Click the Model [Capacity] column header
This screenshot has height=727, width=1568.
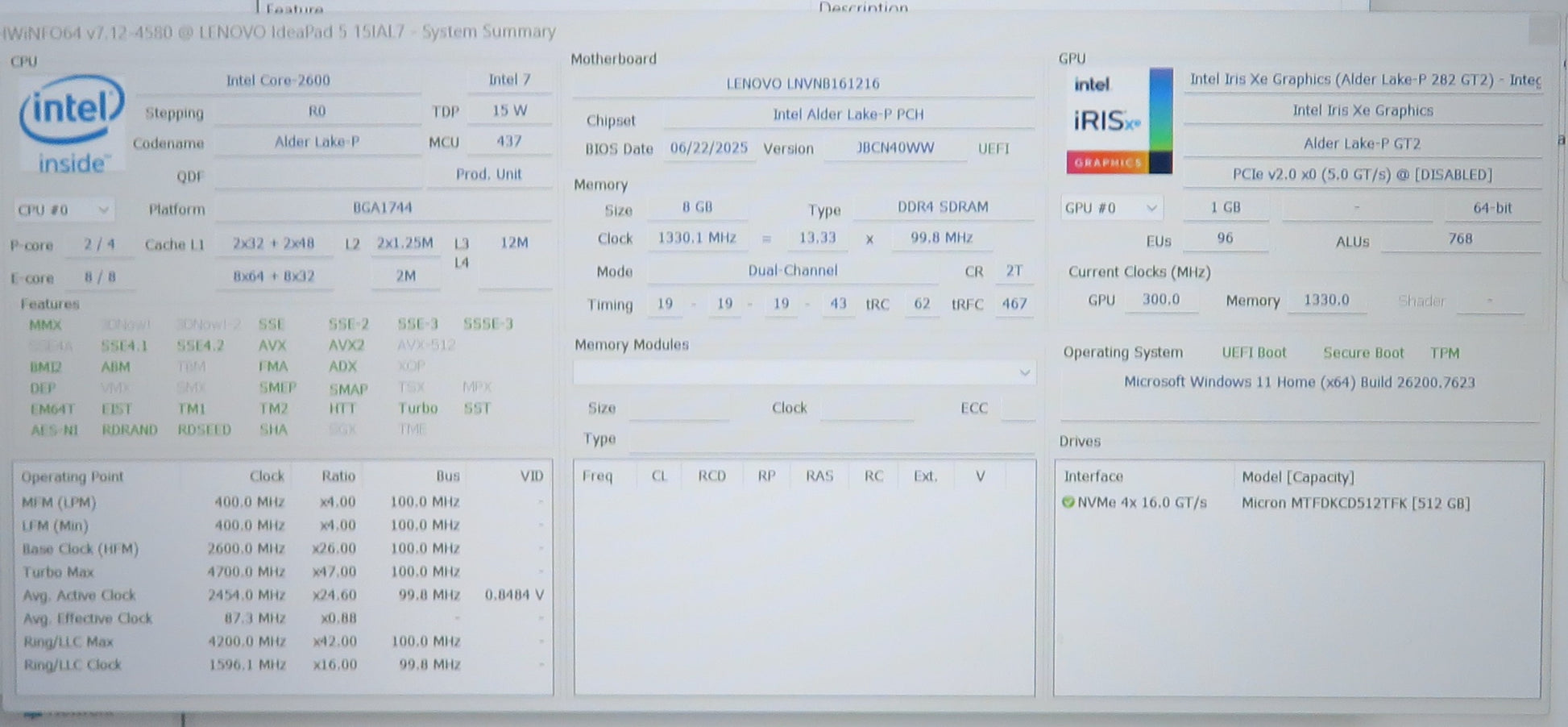[1297, 477]
